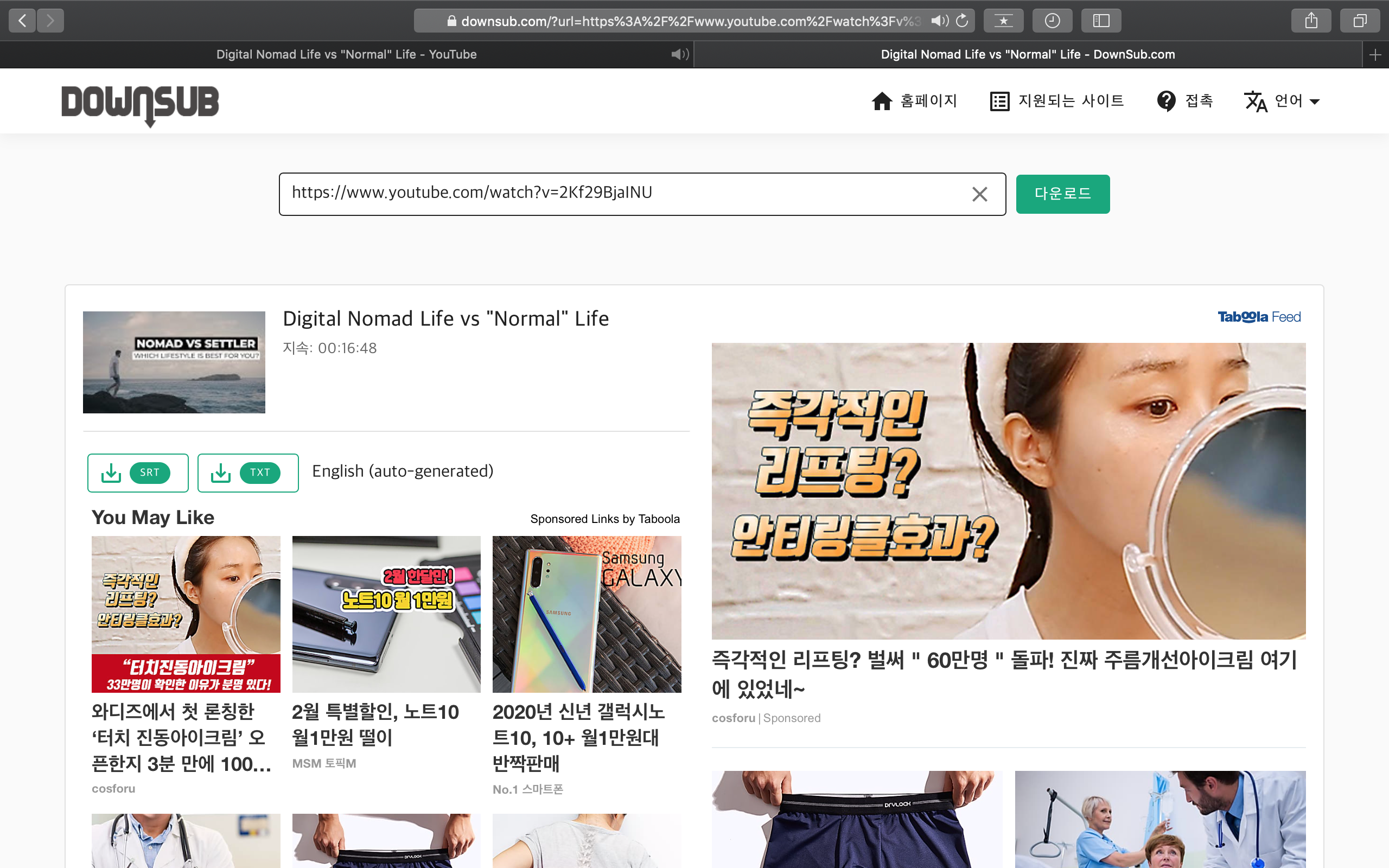Download the TXT subtitle file
This screenshot has width=1389, height=868.
click(248, 473)
